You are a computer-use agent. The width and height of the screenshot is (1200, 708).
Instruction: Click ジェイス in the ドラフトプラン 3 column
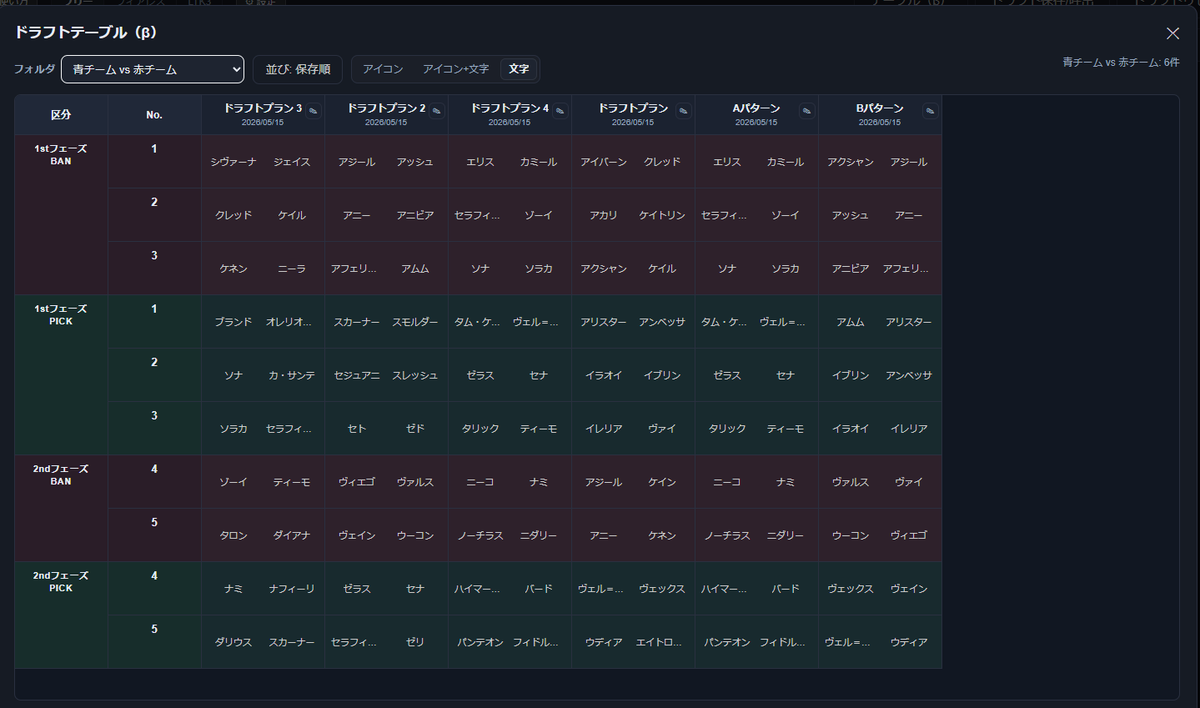tap(292, 162)
